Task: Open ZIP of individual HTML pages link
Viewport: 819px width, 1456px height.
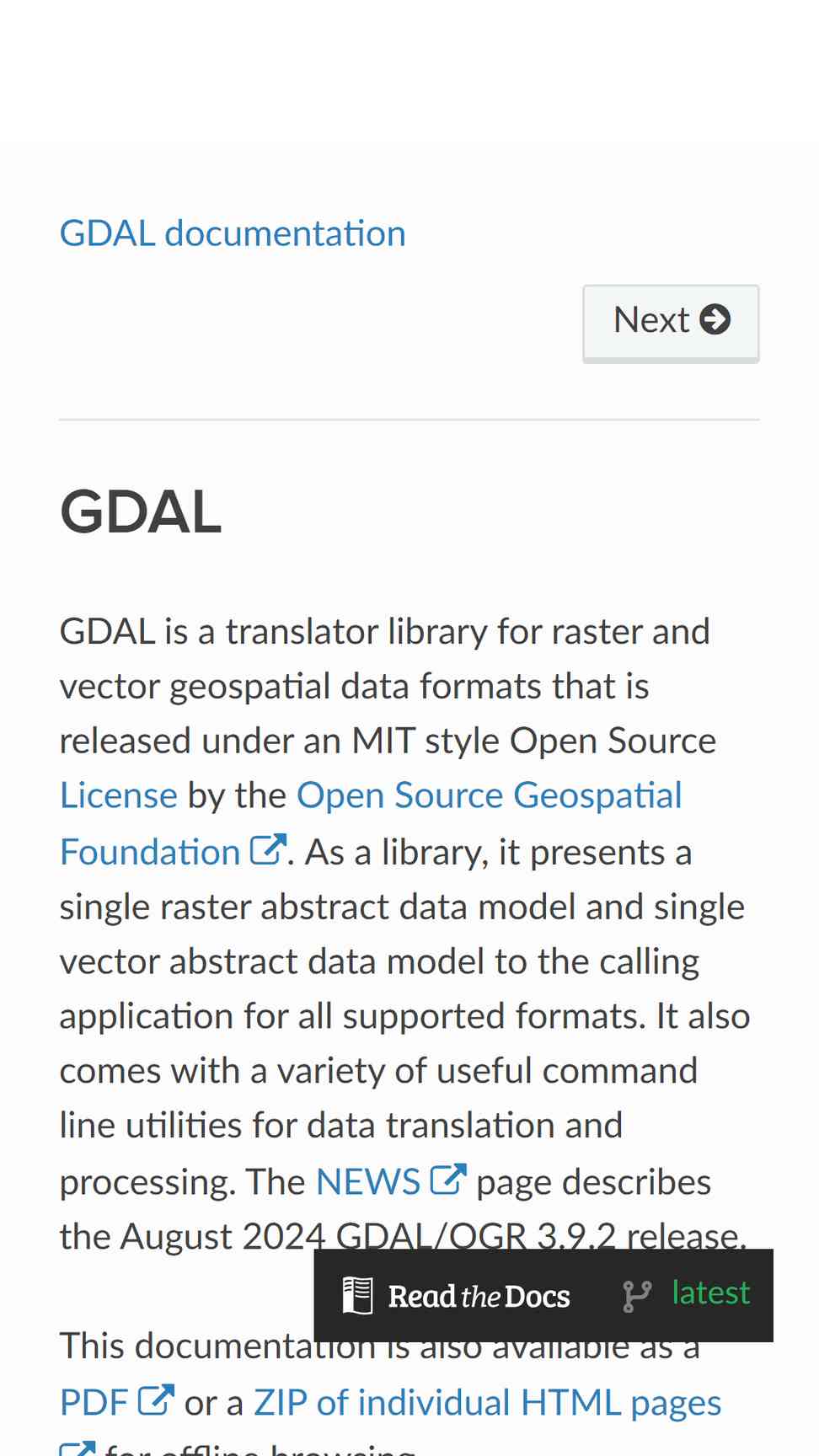Action: click(x=487, y=1403)
